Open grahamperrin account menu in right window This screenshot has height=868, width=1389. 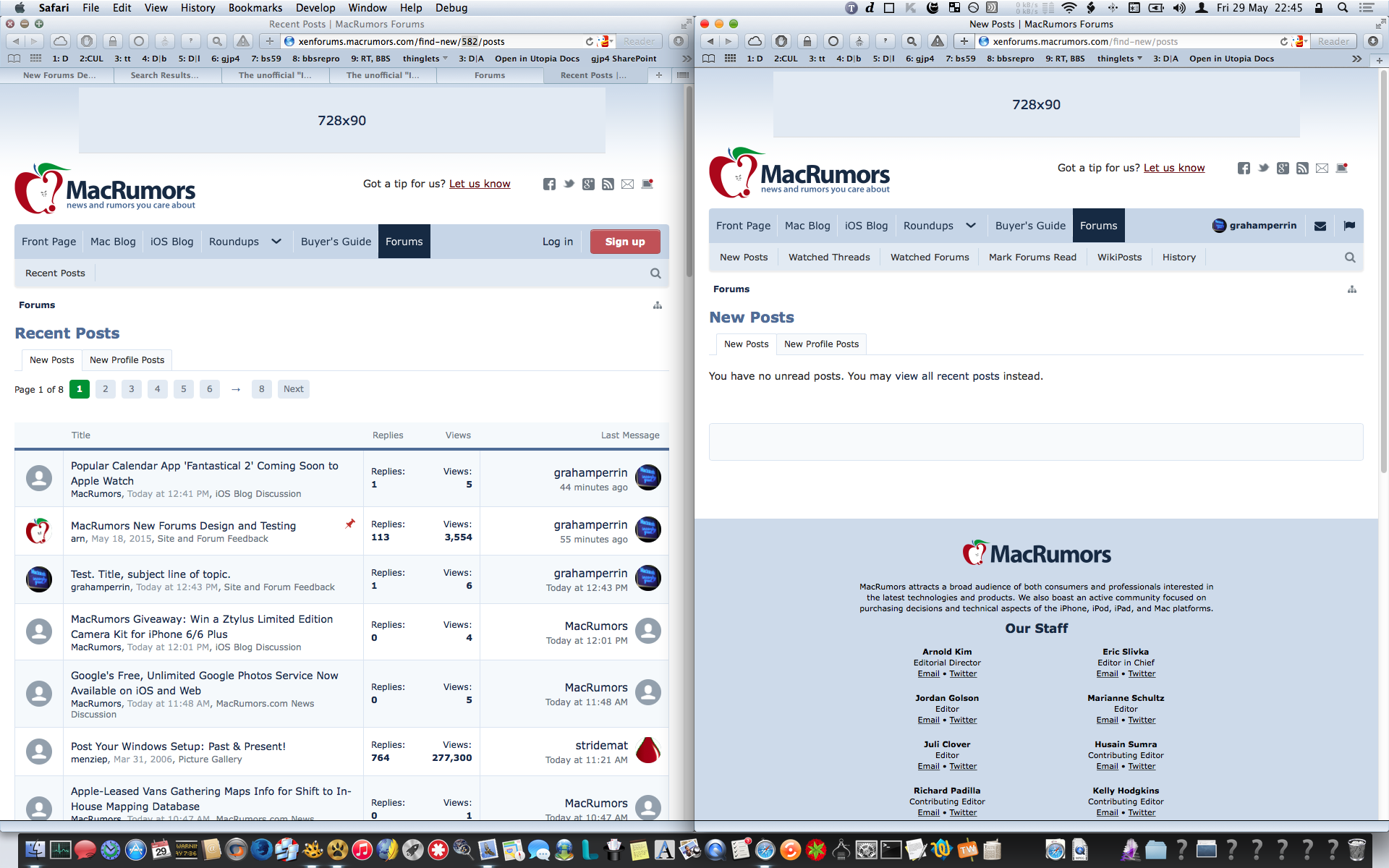tap(1254, 226)
